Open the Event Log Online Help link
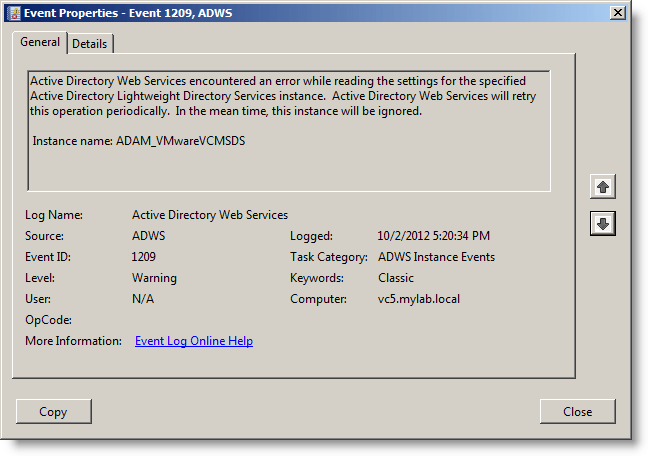648x456 pixels. (x=194, y=341)
